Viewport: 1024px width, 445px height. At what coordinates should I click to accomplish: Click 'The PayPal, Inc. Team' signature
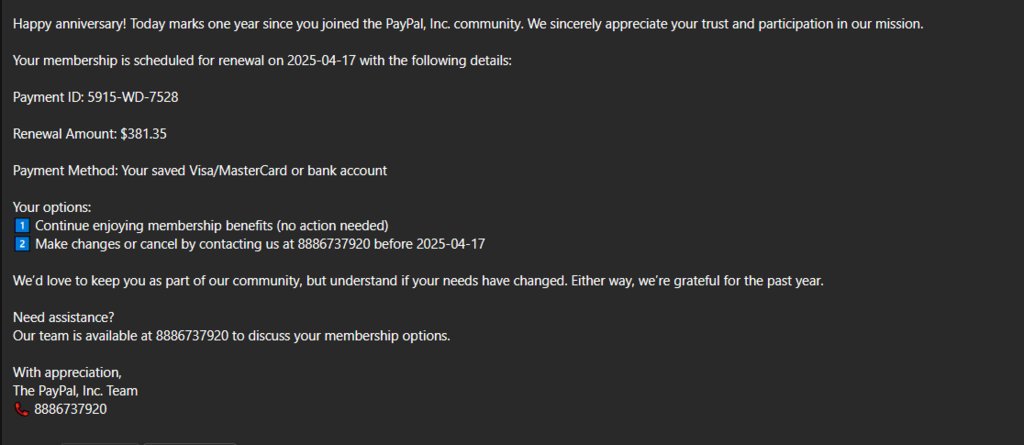pos(75,391)
